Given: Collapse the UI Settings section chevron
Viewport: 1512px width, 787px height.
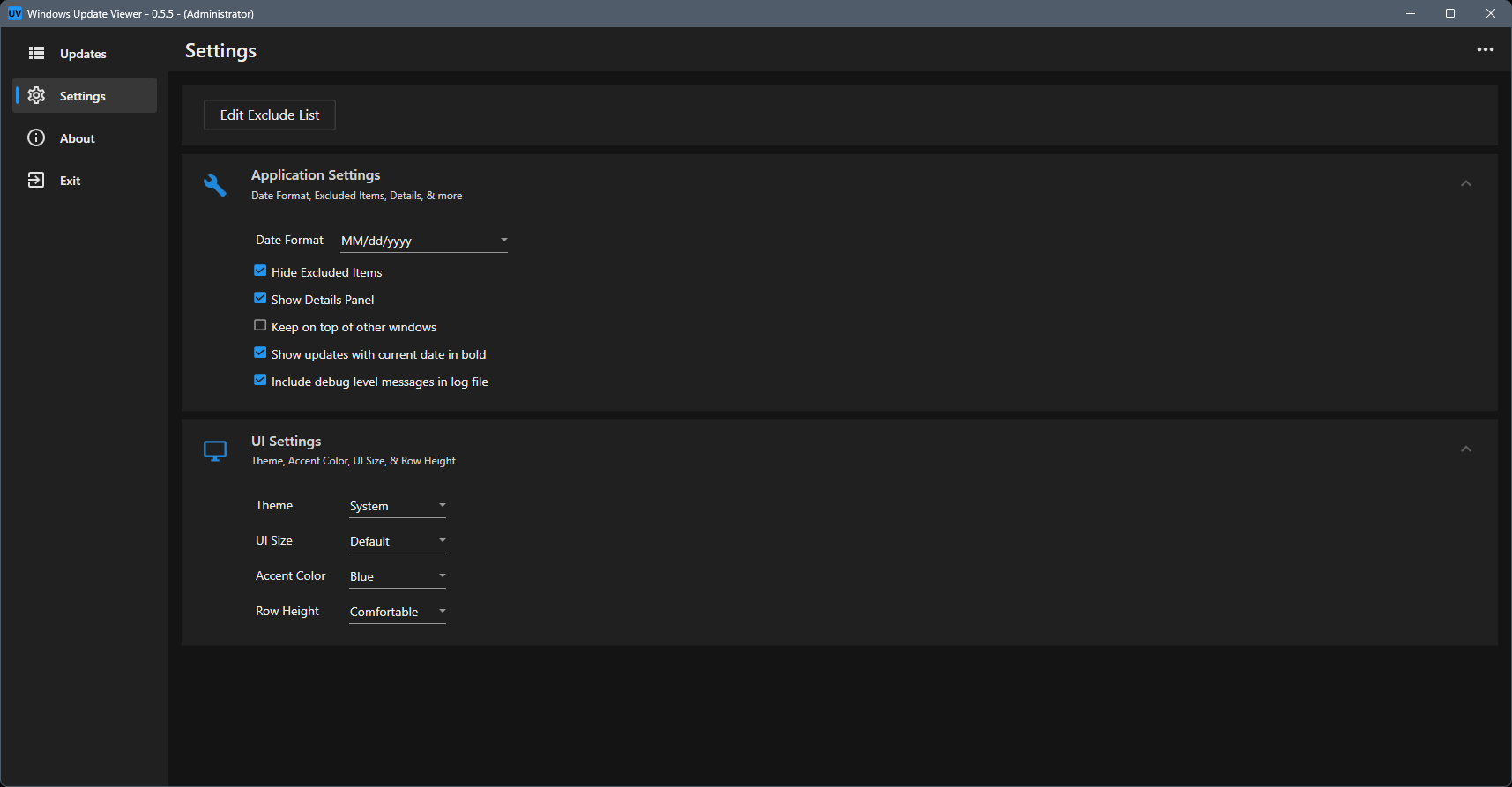Looking at the screenshot, I should [1465, 449].
